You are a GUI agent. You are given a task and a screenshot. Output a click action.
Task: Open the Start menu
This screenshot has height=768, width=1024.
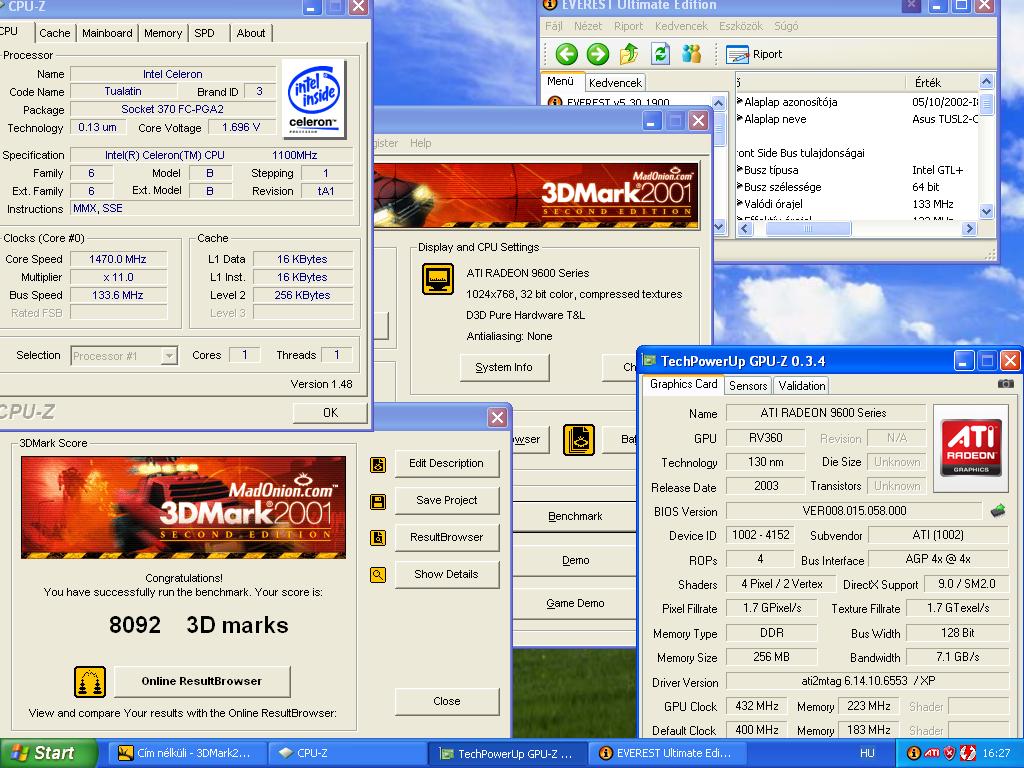point(48,753)
